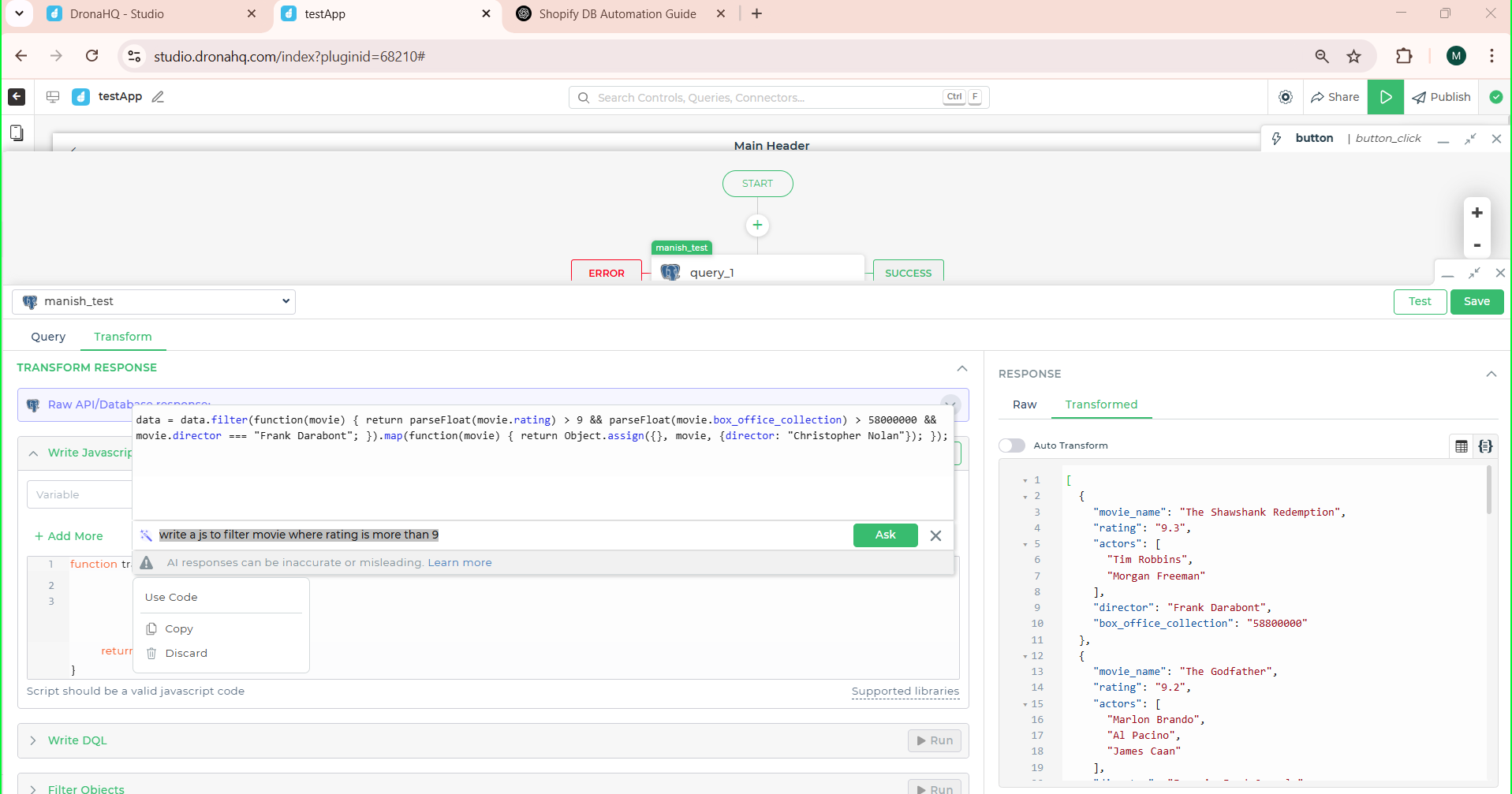Bookmark this page with the star icon
This screenshot has width=1512, height=794.
(1354, 56)
